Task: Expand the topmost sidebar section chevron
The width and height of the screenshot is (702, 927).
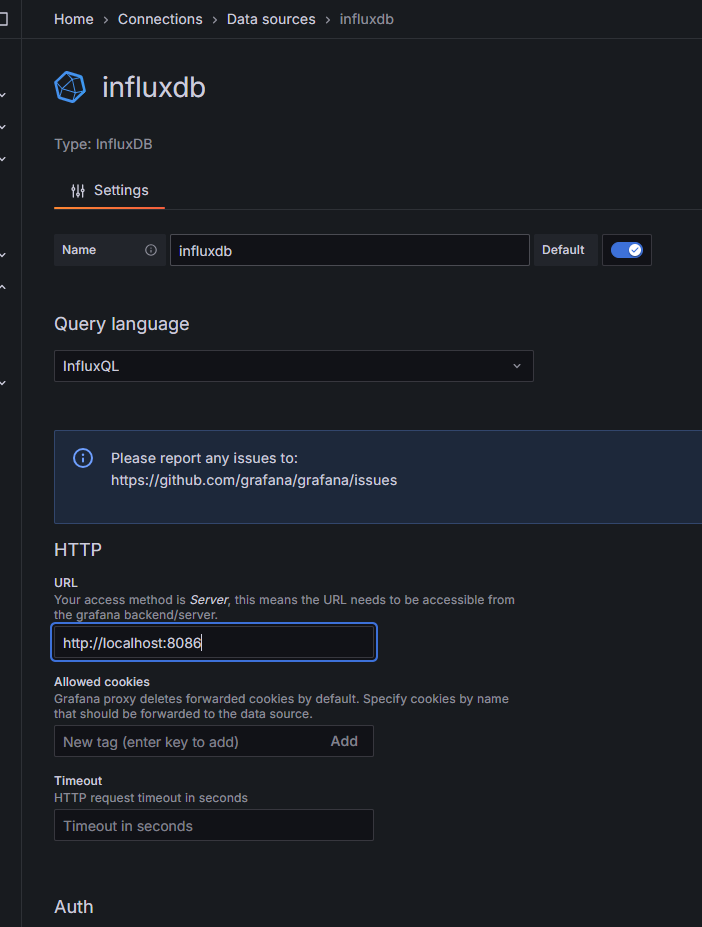Action: point(3,95)
